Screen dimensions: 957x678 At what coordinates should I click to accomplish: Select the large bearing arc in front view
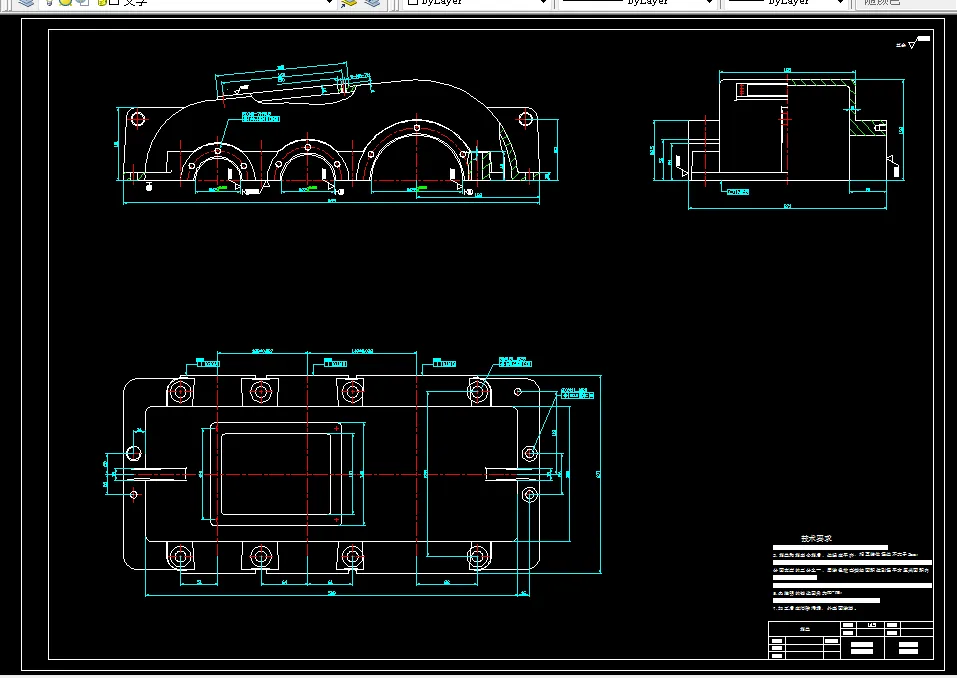417,150
